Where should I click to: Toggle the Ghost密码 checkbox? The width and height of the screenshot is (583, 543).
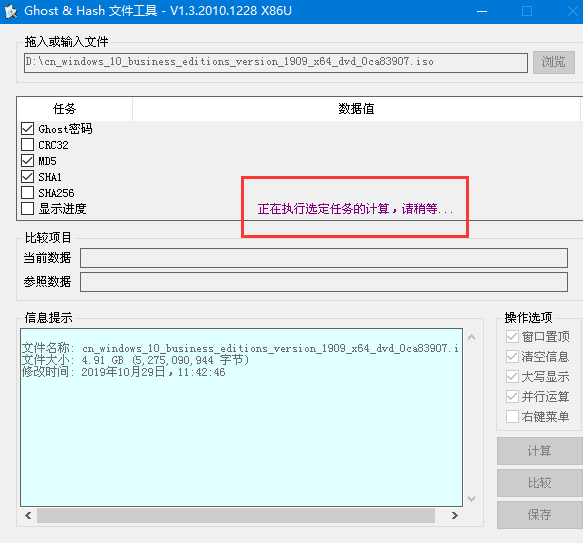pyautogui.click(x=28, y=129)
